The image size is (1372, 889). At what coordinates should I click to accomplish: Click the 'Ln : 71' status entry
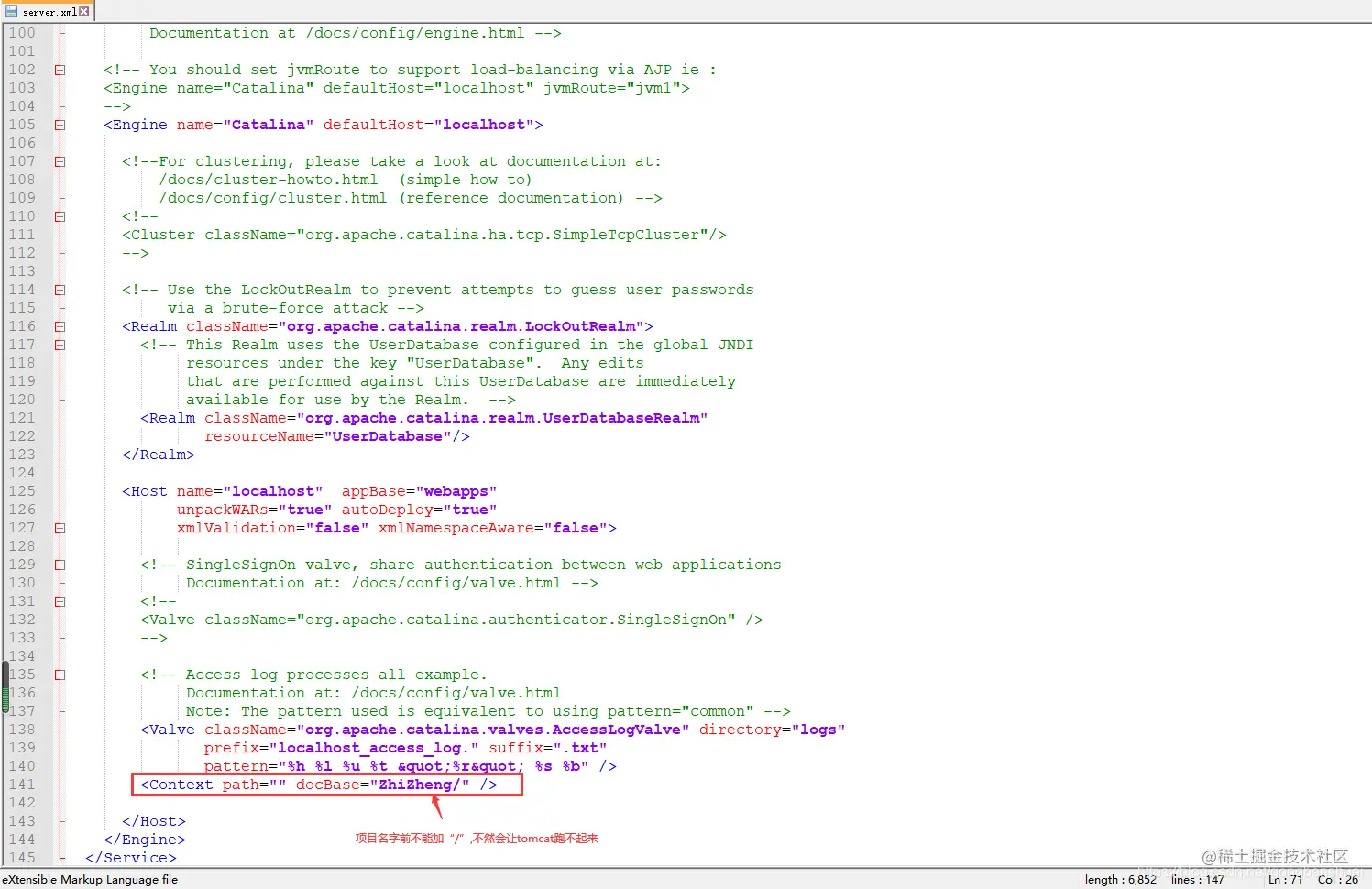click(1285, 880)
